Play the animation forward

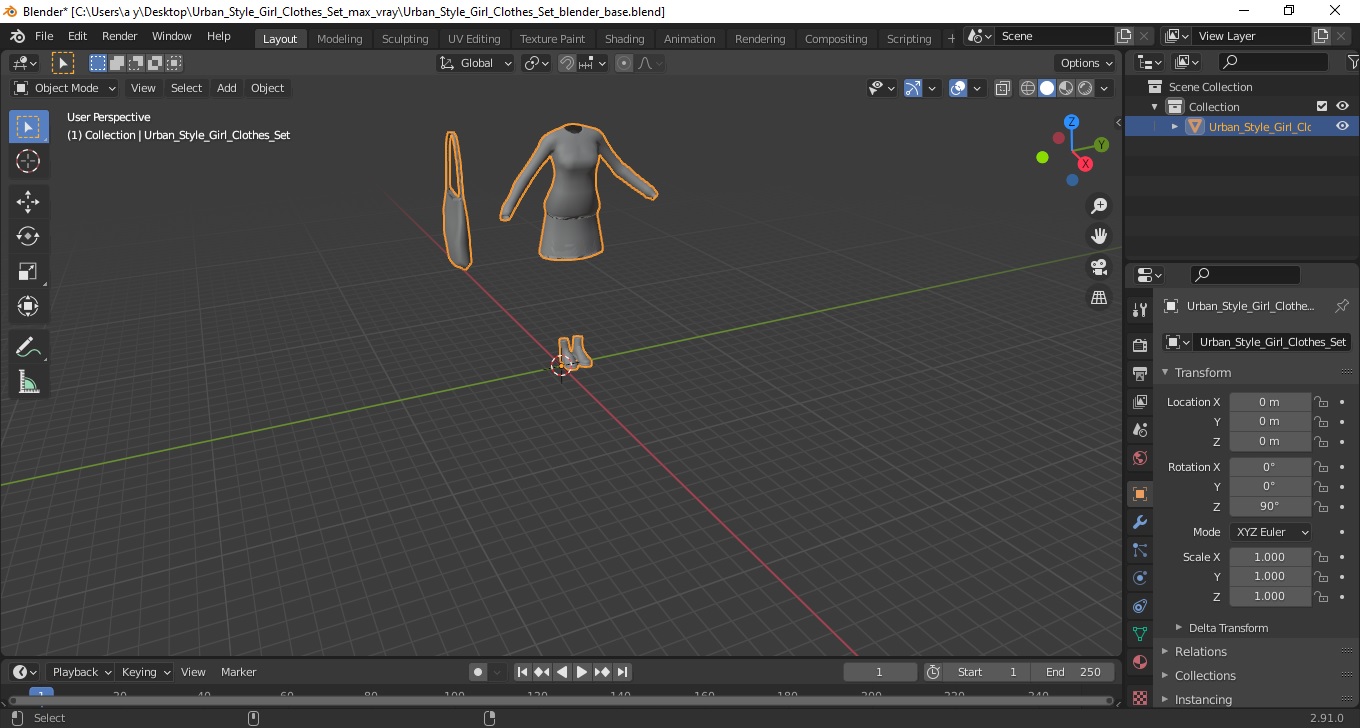[x=582, y=672]
